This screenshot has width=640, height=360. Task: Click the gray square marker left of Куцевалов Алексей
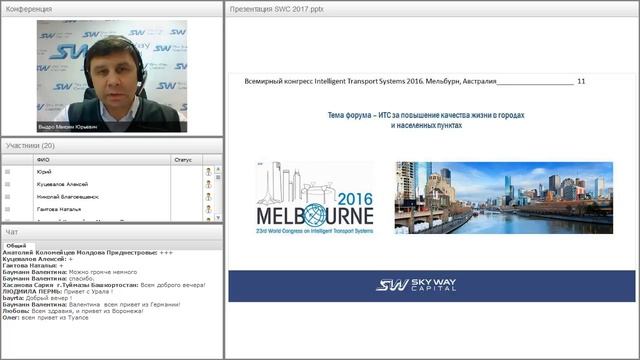point(7,184)
